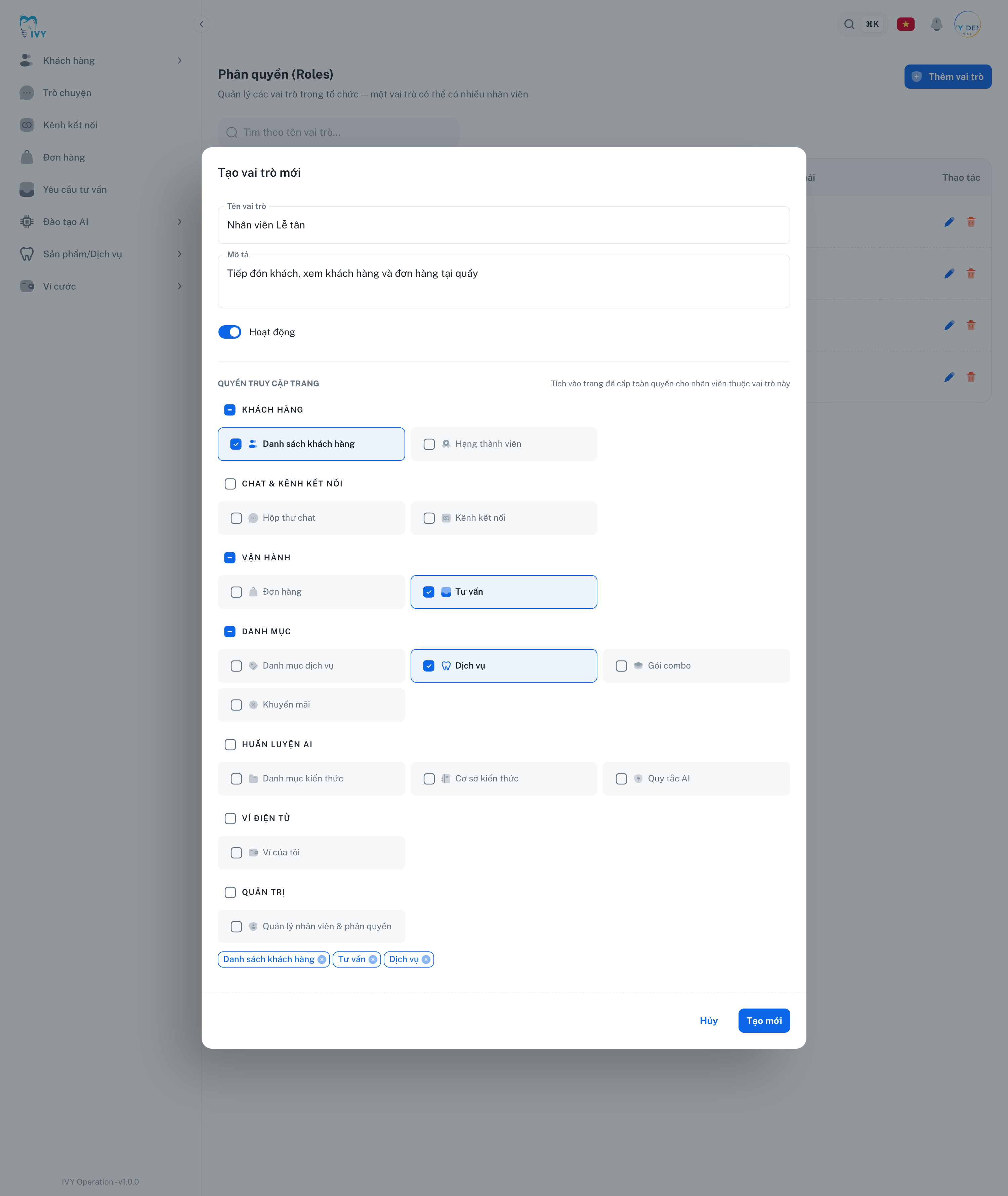Click the Đào tạo AI chip icon
The width and height of the screenshot is (1008, 1196).
tap(26, 222)
